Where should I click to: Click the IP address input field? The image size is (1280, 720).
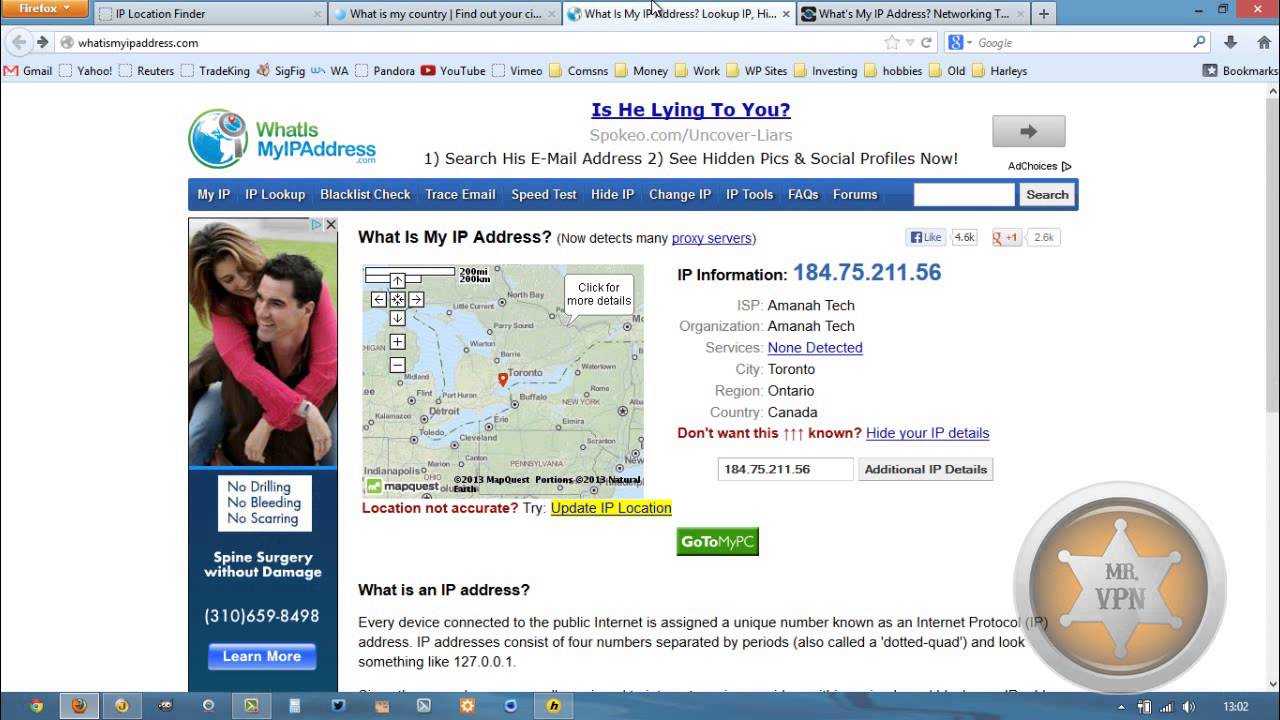pyautogui.click(x=785, y=469)
